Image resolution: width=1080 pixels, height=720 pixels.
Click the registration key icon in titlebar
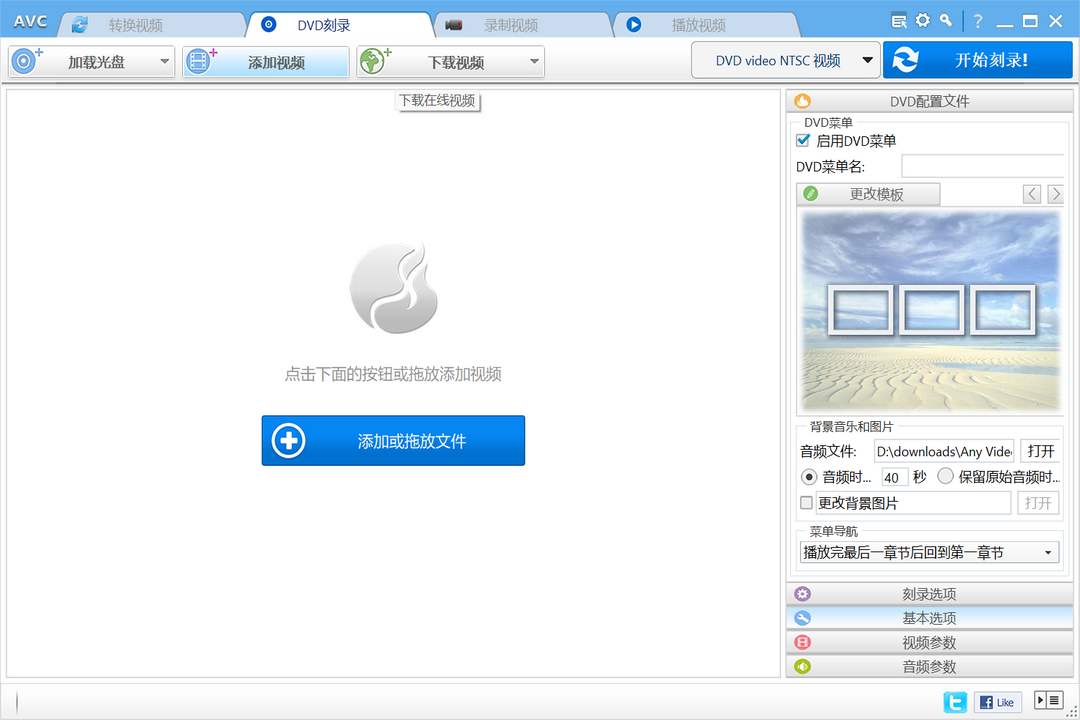click(946, 18)
